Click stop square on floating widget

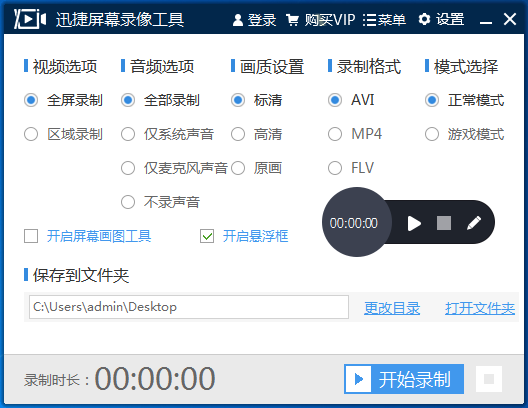click(x=444, y=223)
